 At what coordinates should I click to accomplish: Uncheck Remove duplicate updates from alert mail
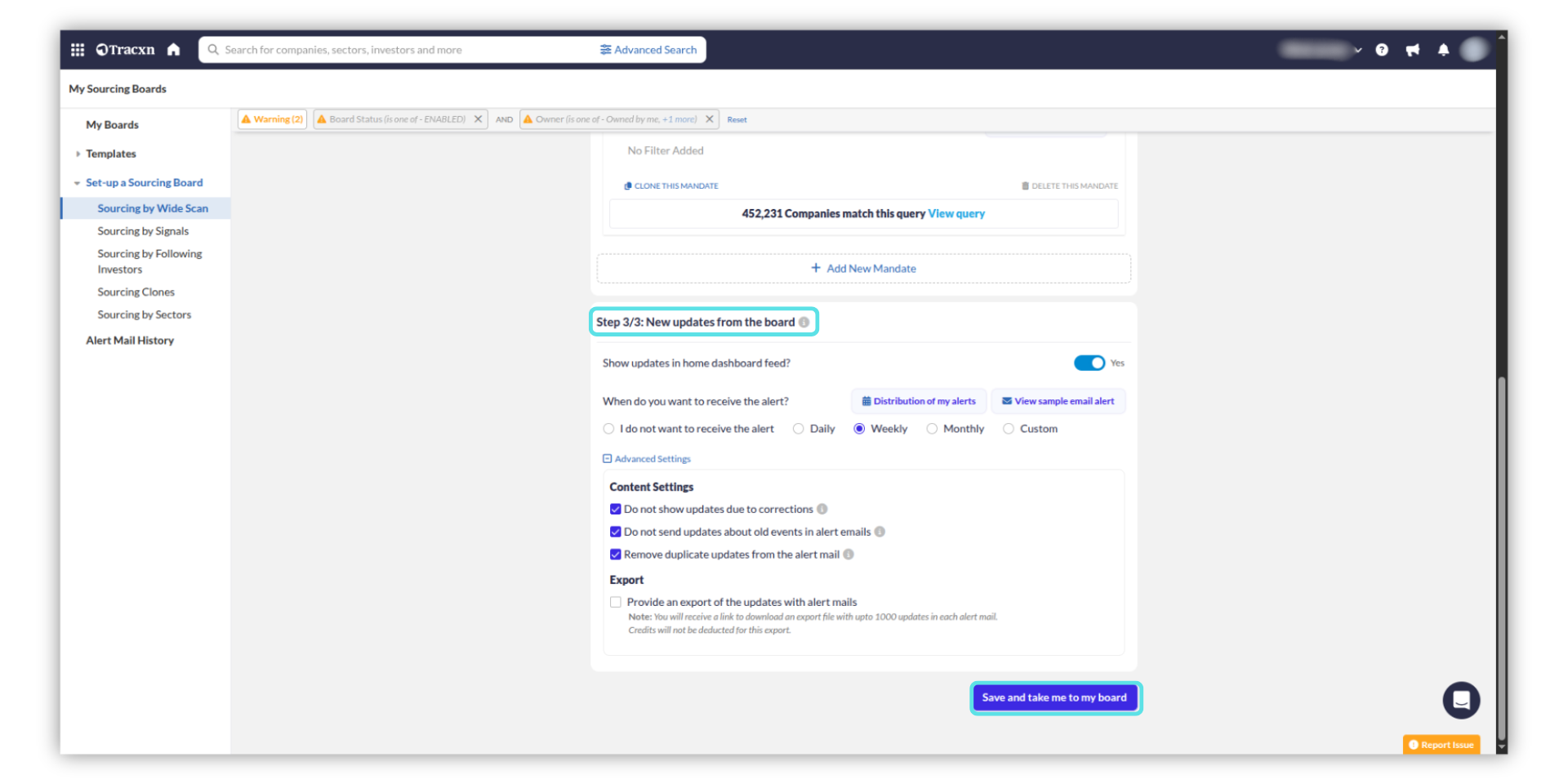pos(616,555)
